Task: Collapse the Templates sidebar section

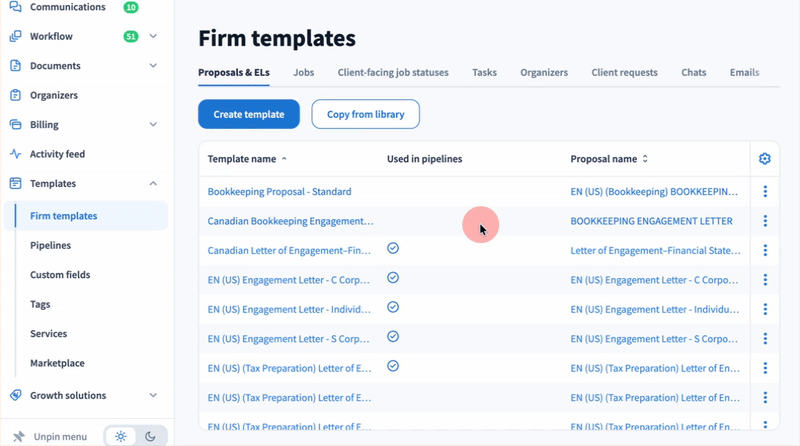Action: tap(153, 184)
